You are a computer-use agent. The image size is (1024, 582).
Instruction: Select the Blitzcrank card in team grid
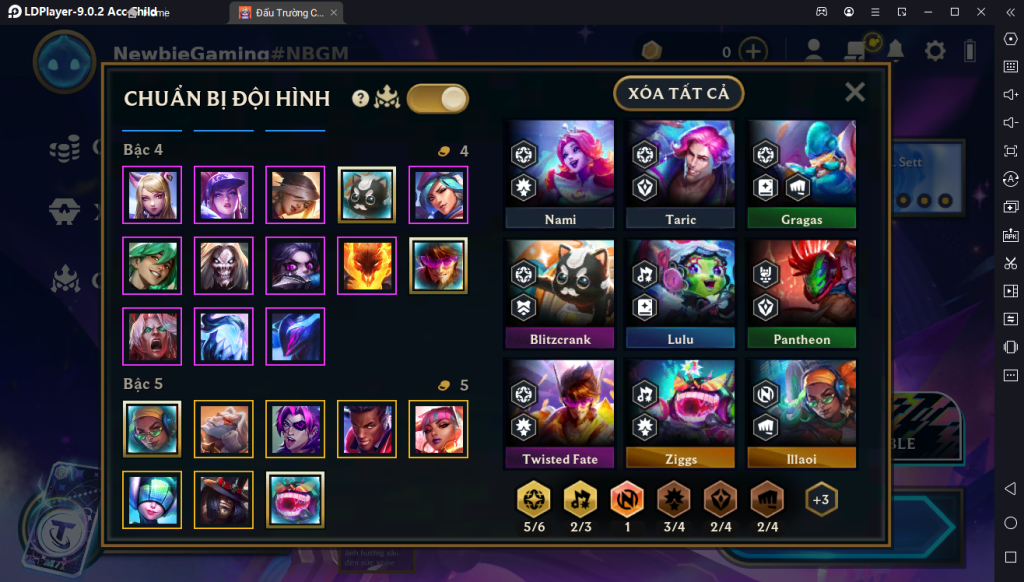[560, 293]
